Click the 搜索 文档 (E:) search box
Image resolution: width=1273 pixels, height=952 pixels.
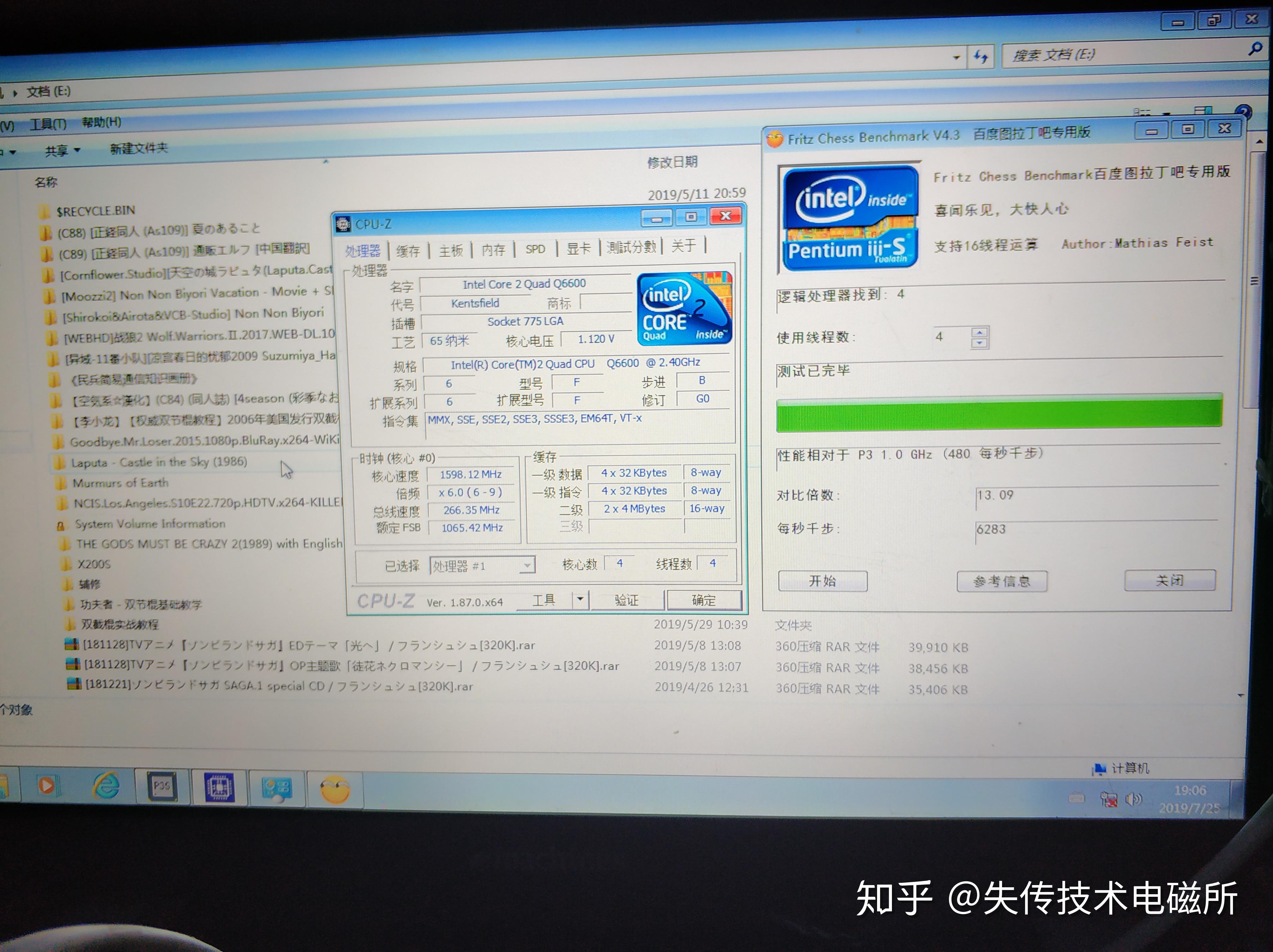[x=1122, y=55]
